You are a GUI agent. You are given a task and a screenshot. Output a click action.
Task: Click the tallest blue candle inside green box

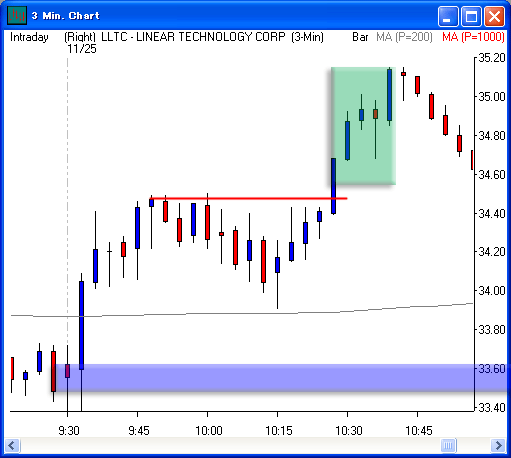point(389,95)
